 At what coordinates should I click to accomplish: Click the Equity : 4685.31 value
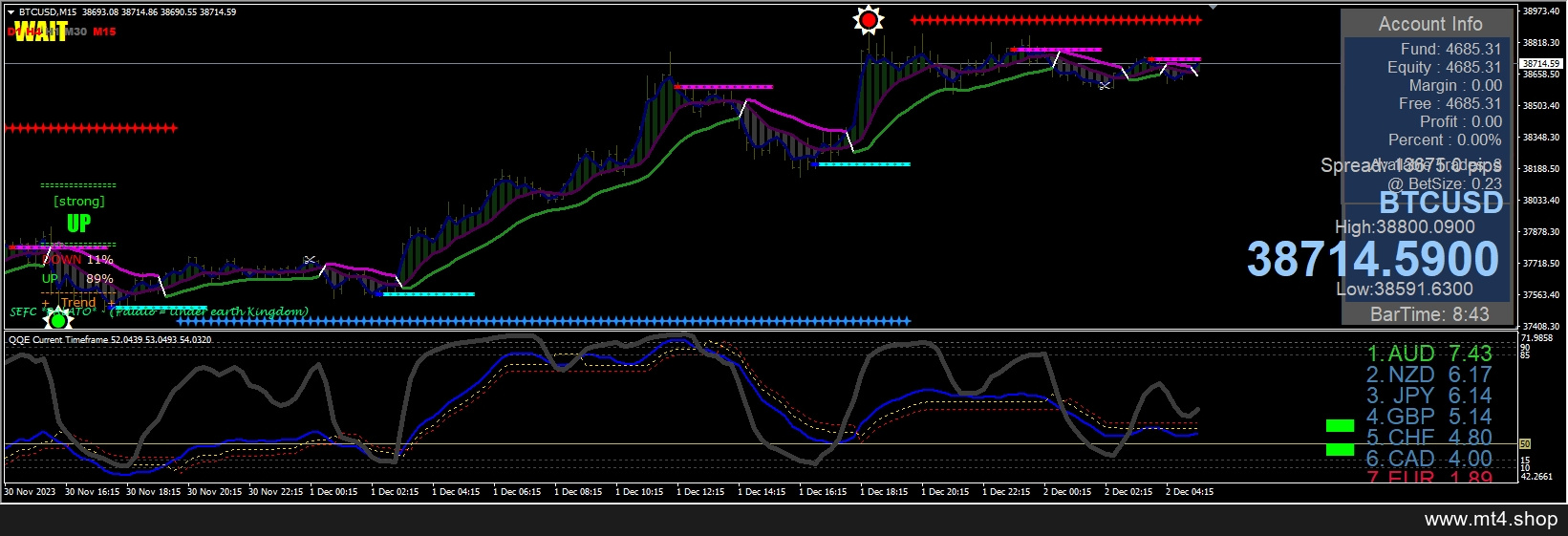[x=1444, y=67]
